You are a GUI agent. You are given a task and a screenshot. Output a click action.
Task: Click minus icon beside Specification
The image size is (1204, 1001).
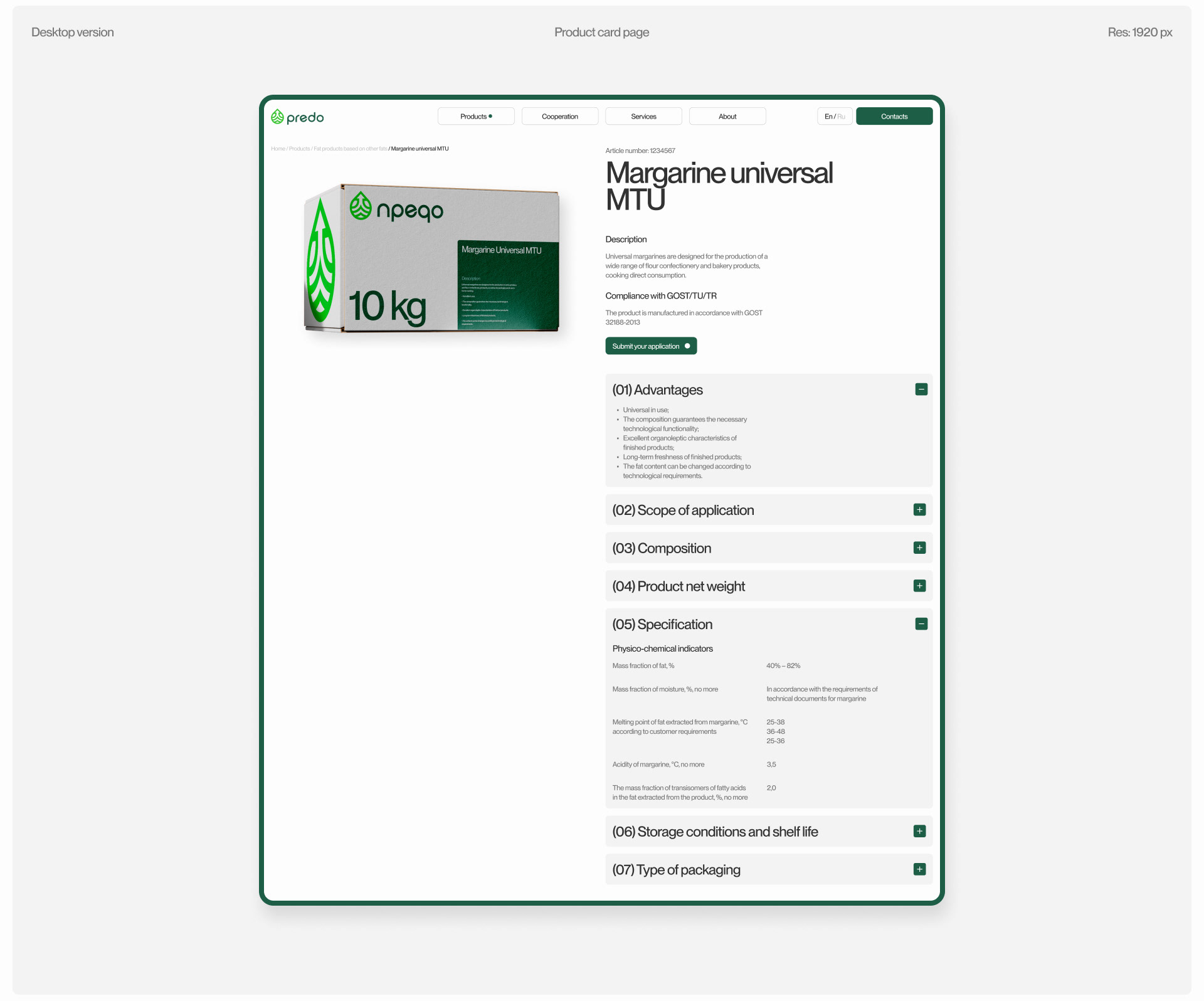[921, 624]
